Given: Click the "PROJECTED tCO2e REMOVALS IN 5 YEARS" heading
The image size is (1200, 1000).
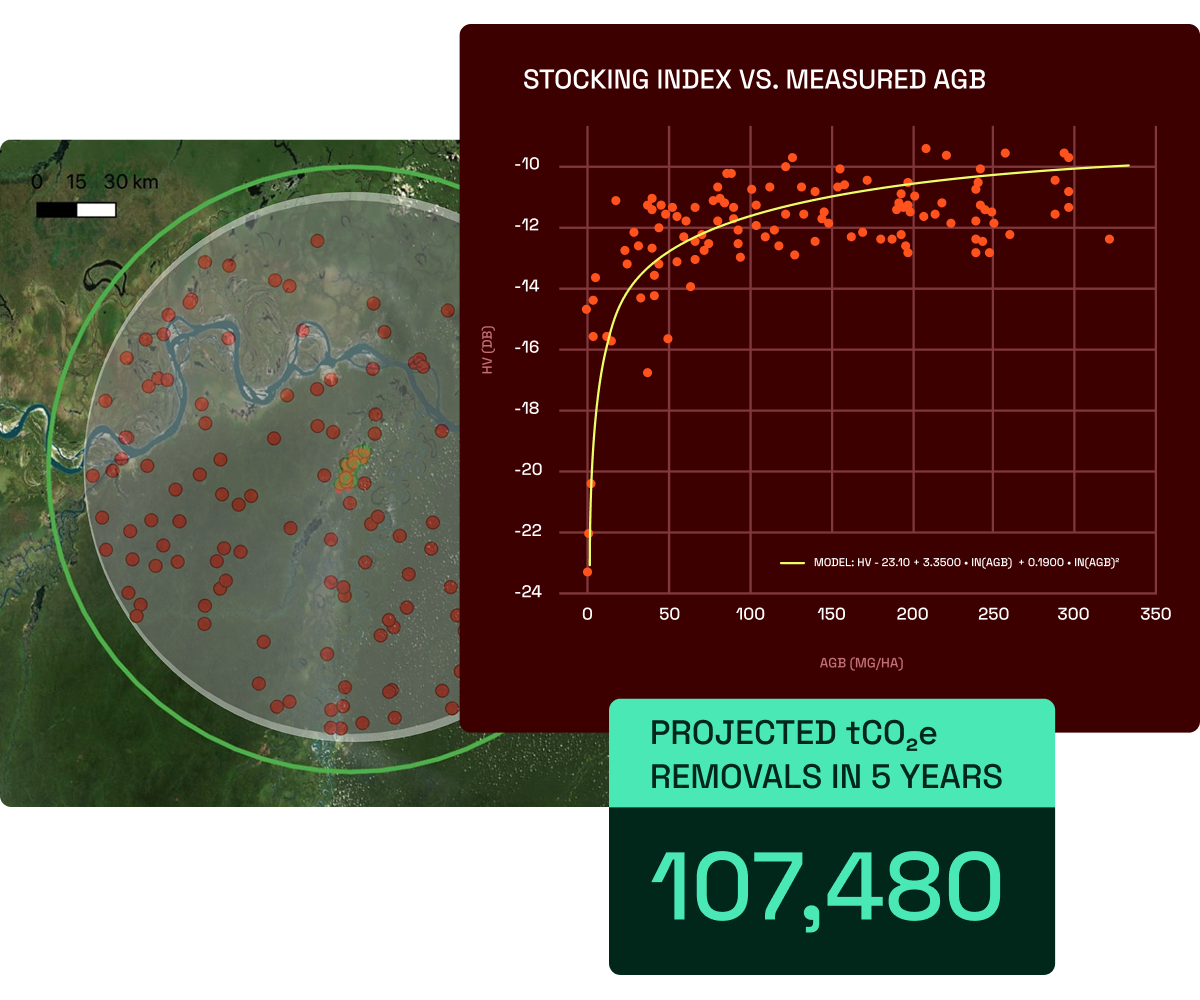Looking at the screenshot, I should [x=826, y=754].
